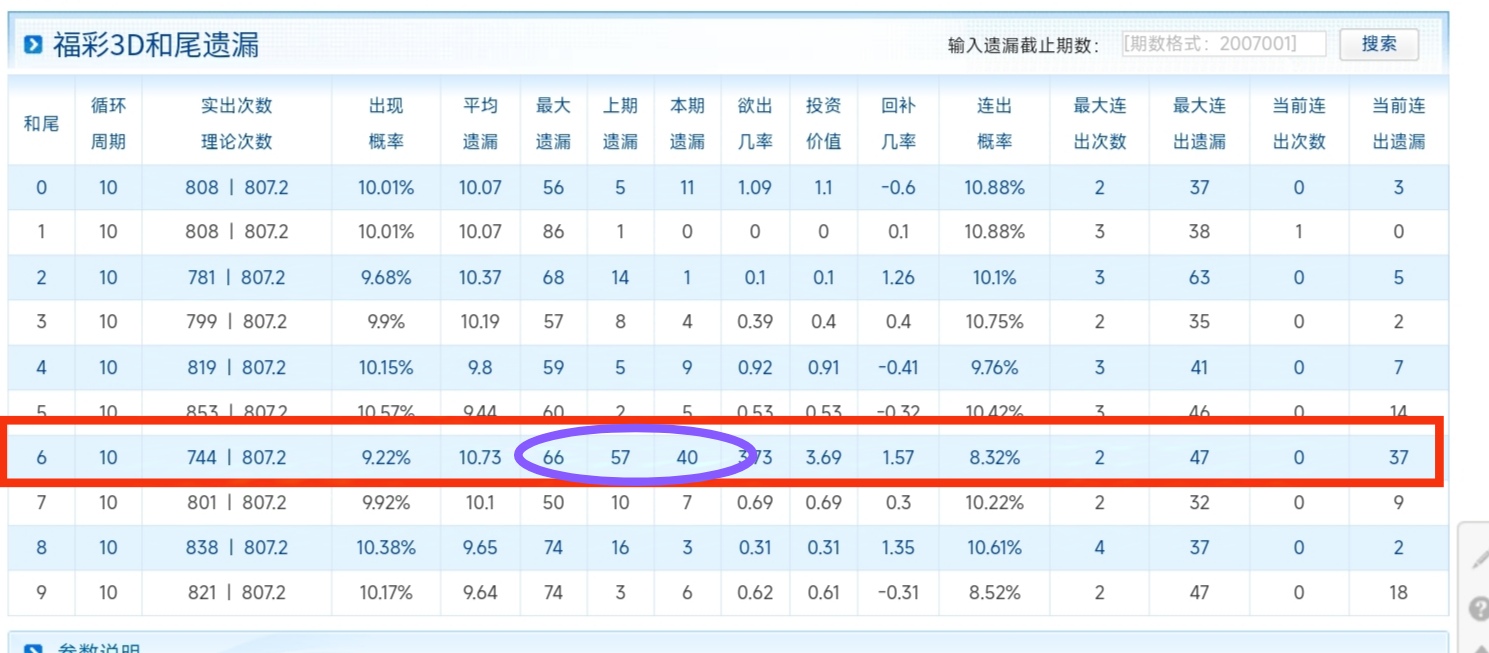The image size is (1489, 653).
Task: Click the 最大连出遗漏 column header
Action: (x=1199, y=123)
